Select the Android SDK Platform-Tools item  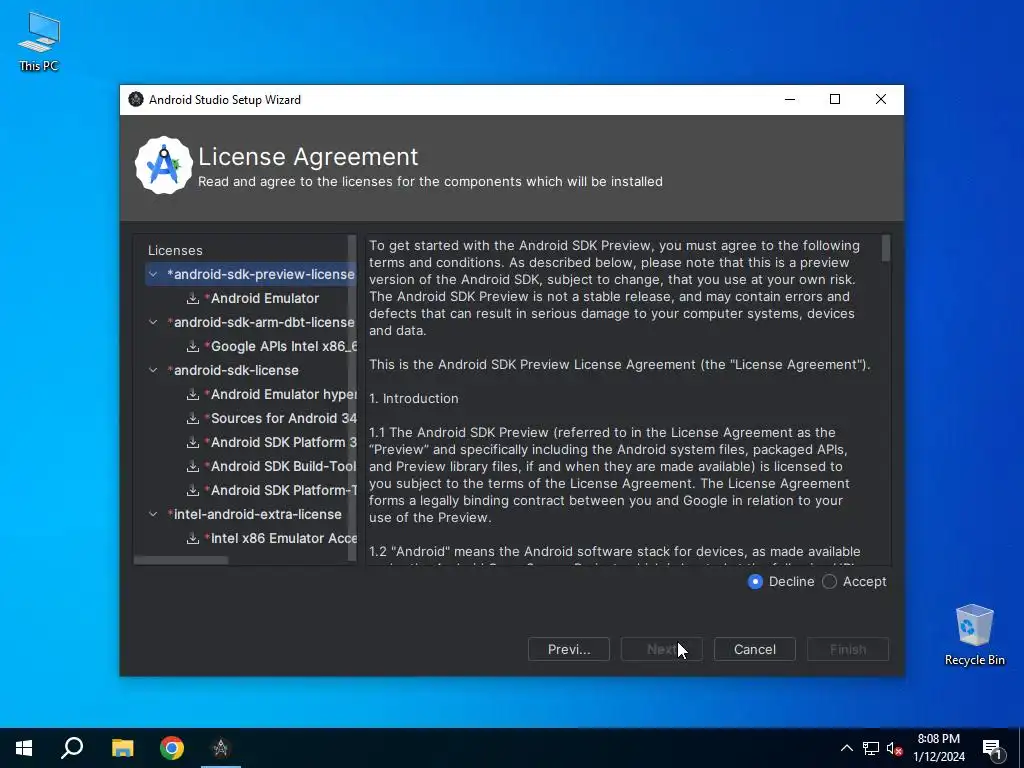[x=281, y=490]
